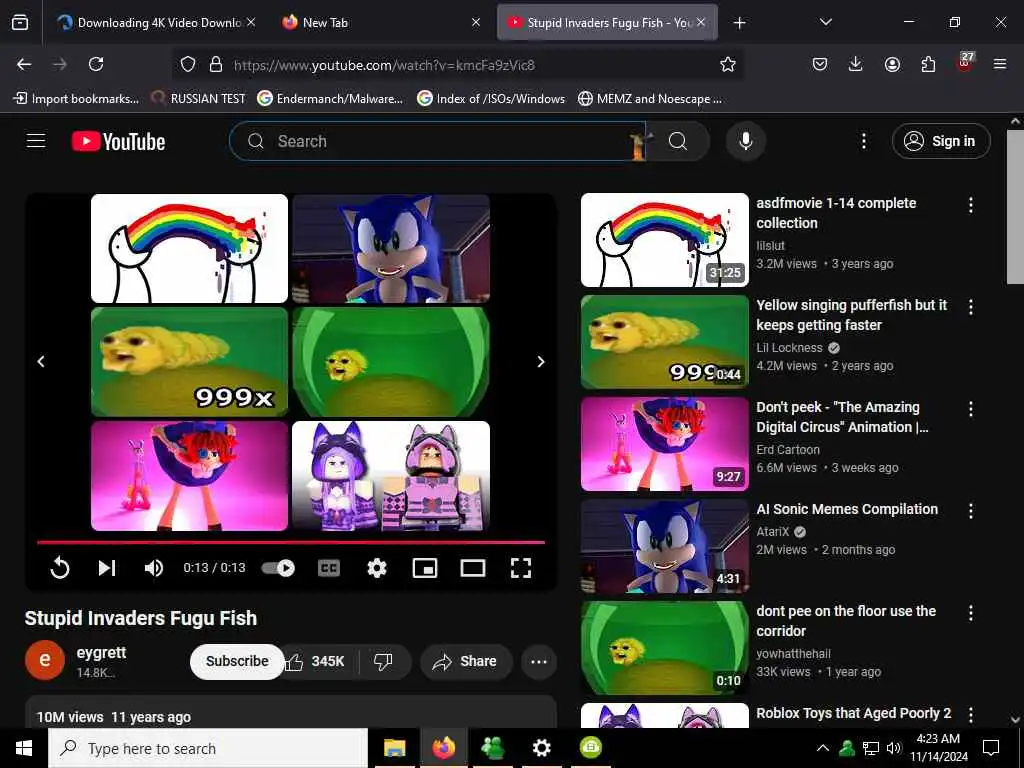The image size is (1024, 768).
Task: Switch to theater mode
Action: [473, 568]
